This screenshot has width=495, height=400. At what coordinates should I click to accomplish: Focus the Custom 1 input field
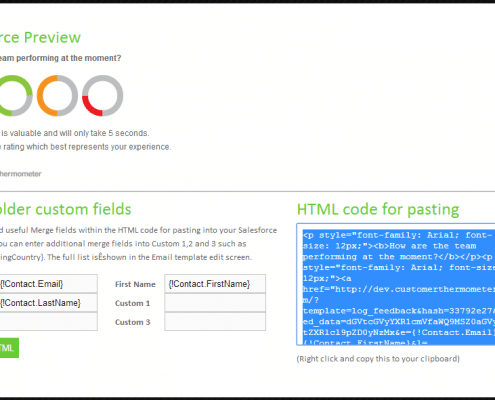point(215,303)
